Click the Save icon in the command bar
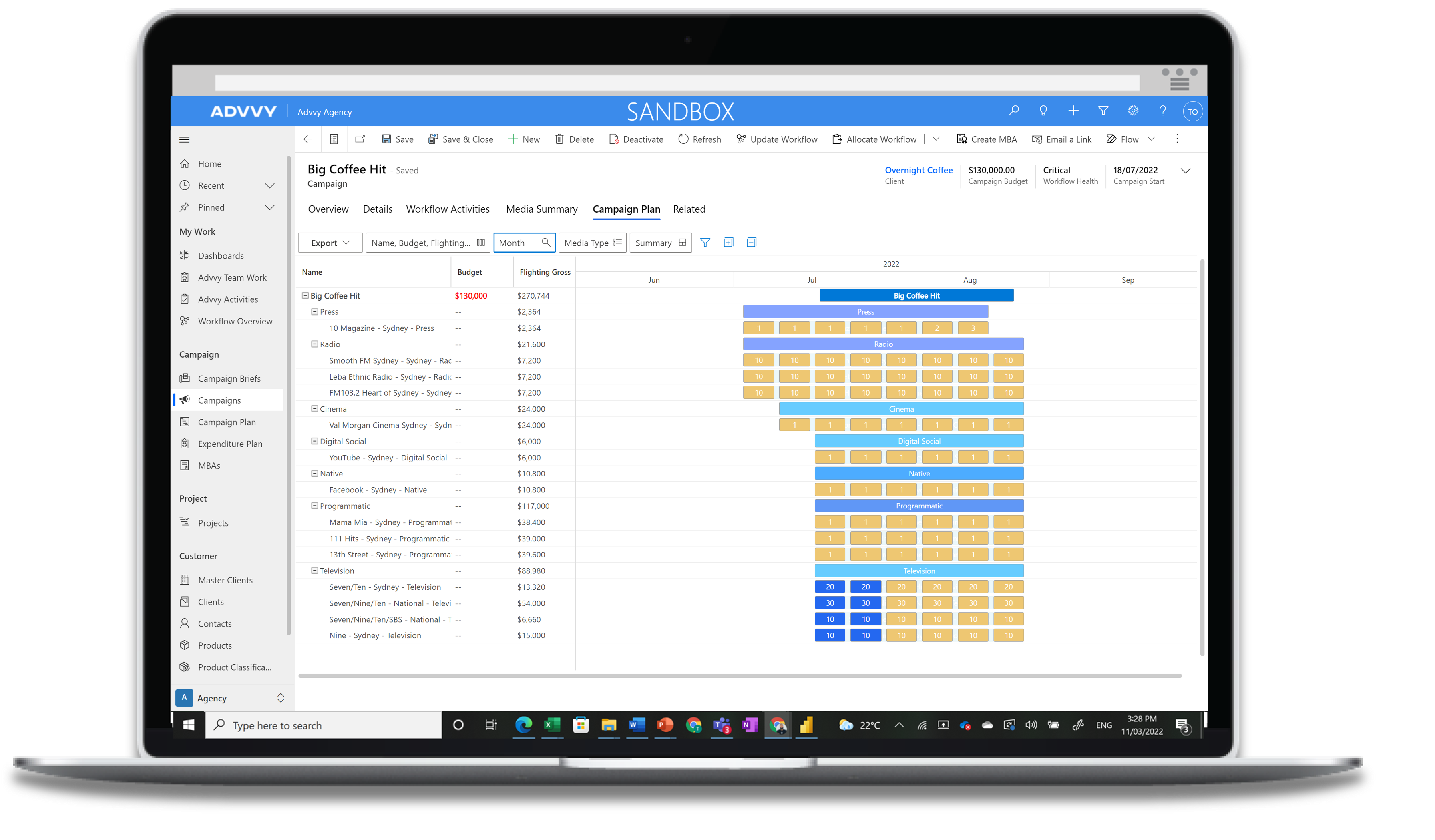The height and width of the screenshot is (840, 1435). 386,139
